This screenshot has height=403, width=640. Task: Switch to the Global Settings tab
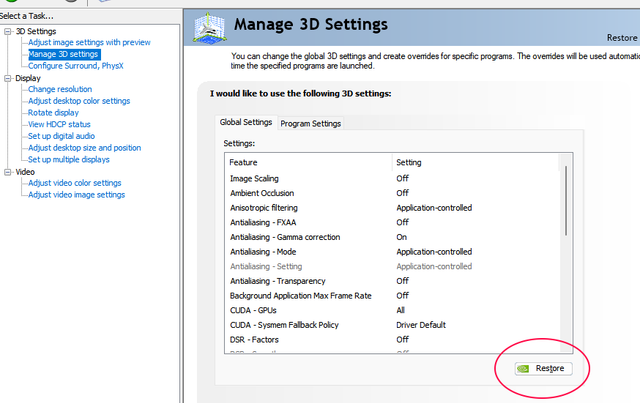coord(246,122)
